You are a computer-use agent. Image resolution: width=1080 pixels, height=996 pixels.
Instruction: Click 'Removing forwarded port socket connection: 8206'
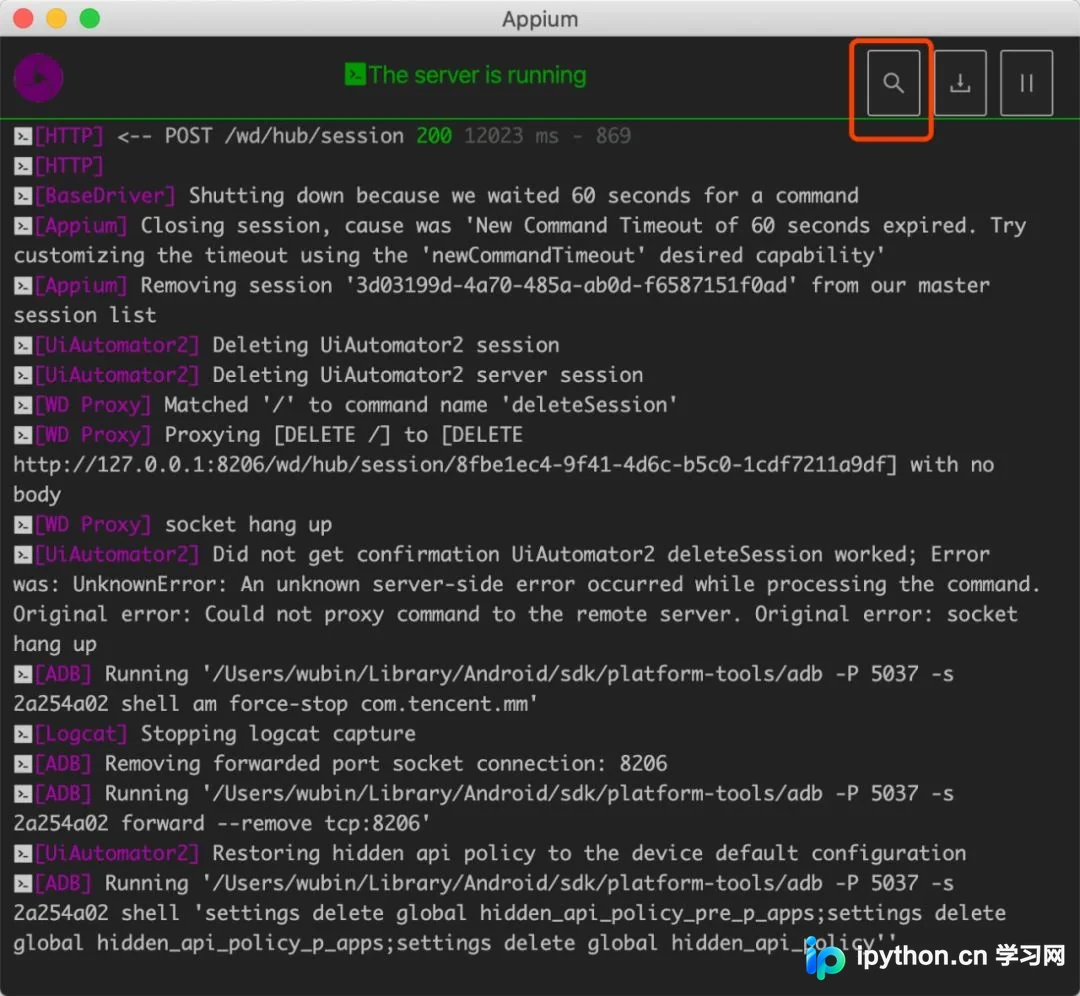[386, 764]
